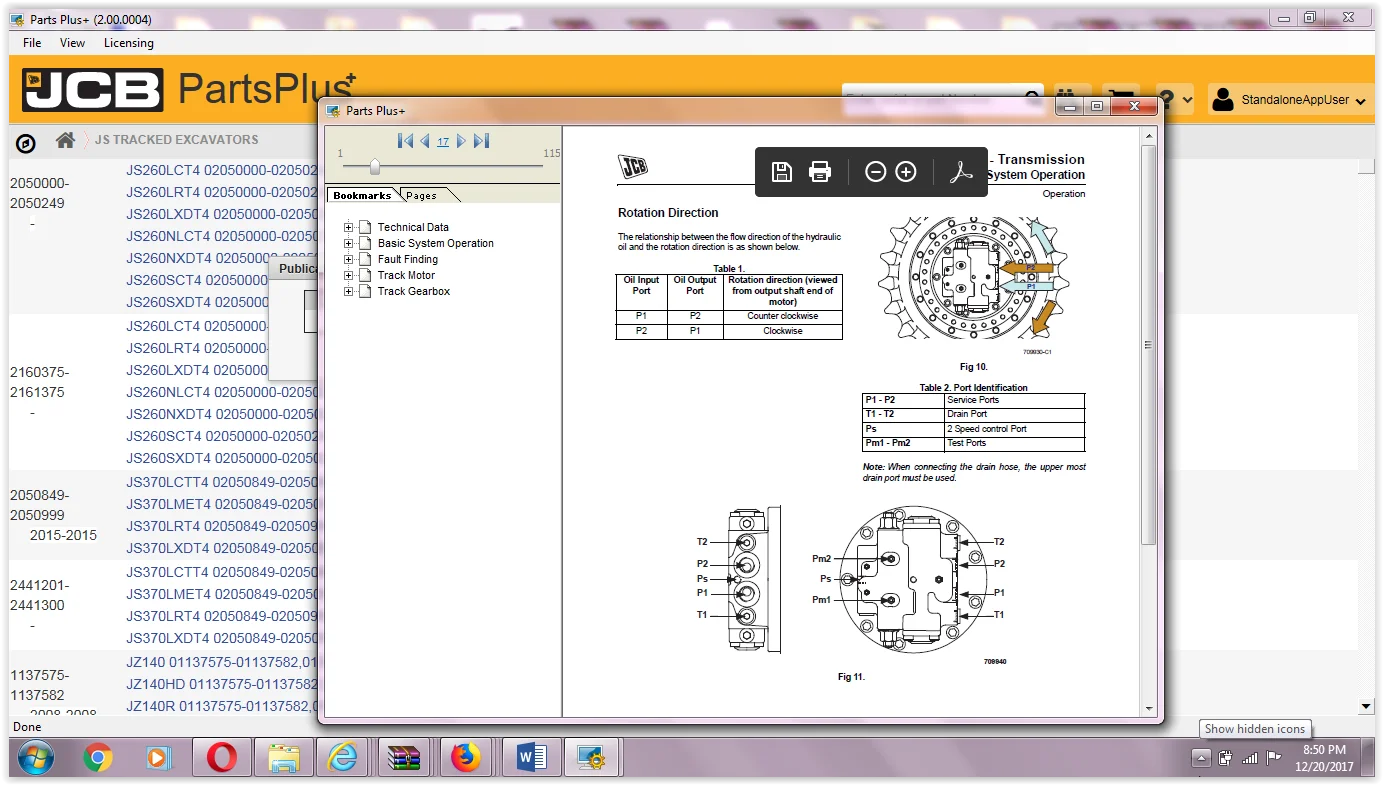Print the document using the printer icon
This screenshot has width=1383, height=785.
coord(820,172)
